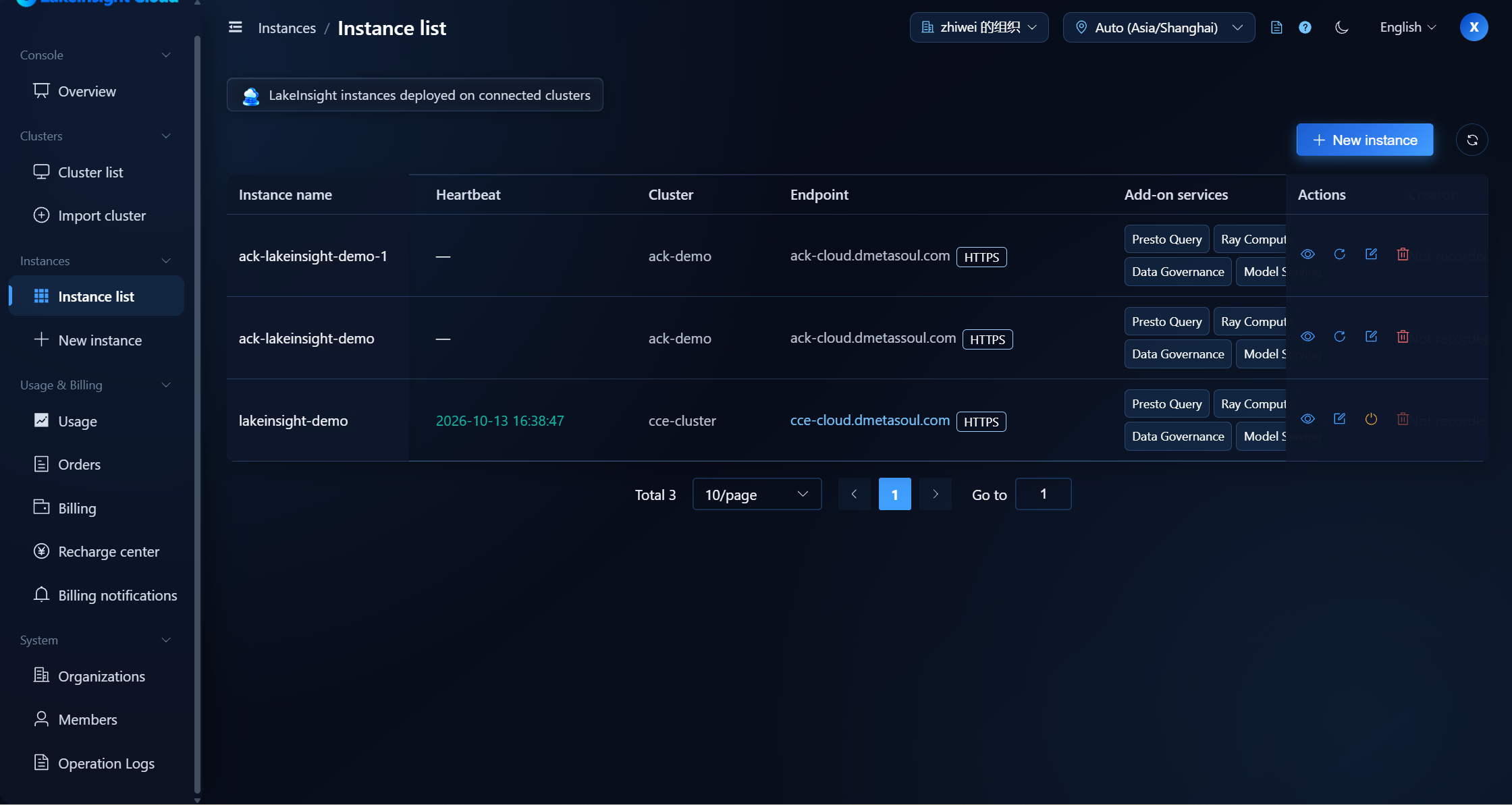
Task: Open the Auto (Asia/Shanghai) timezone dropdown
Action: click(x=1159, y=28)
